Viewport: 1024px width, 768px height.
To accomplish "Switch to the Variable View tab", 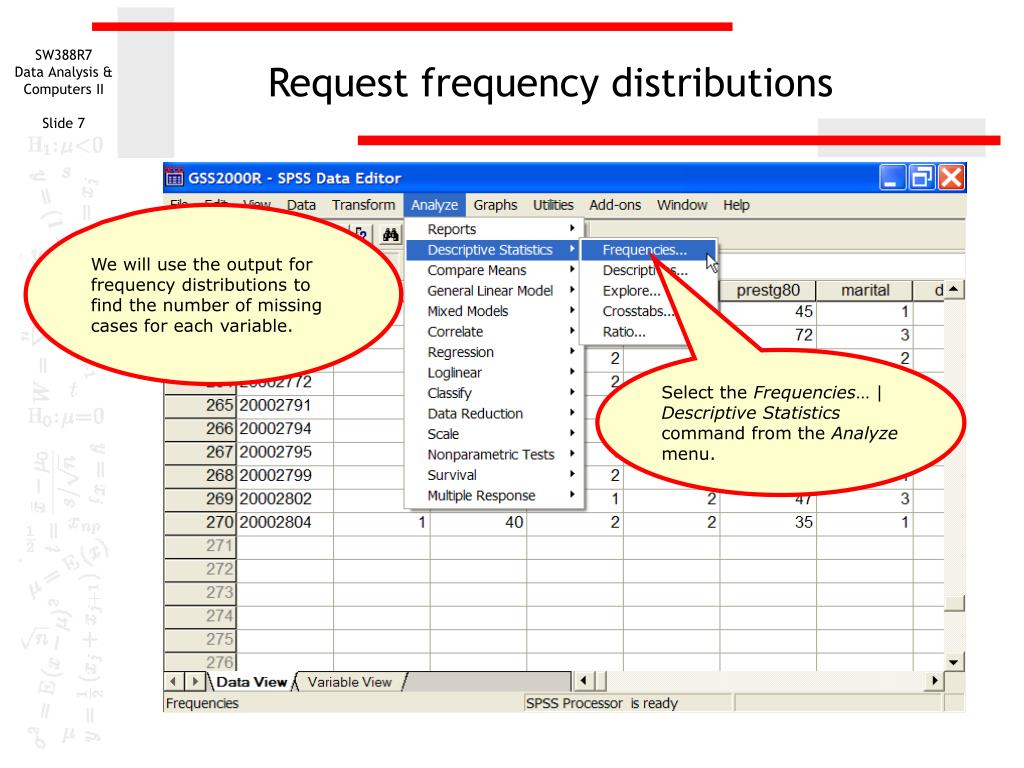I will [x=349, y=682].
